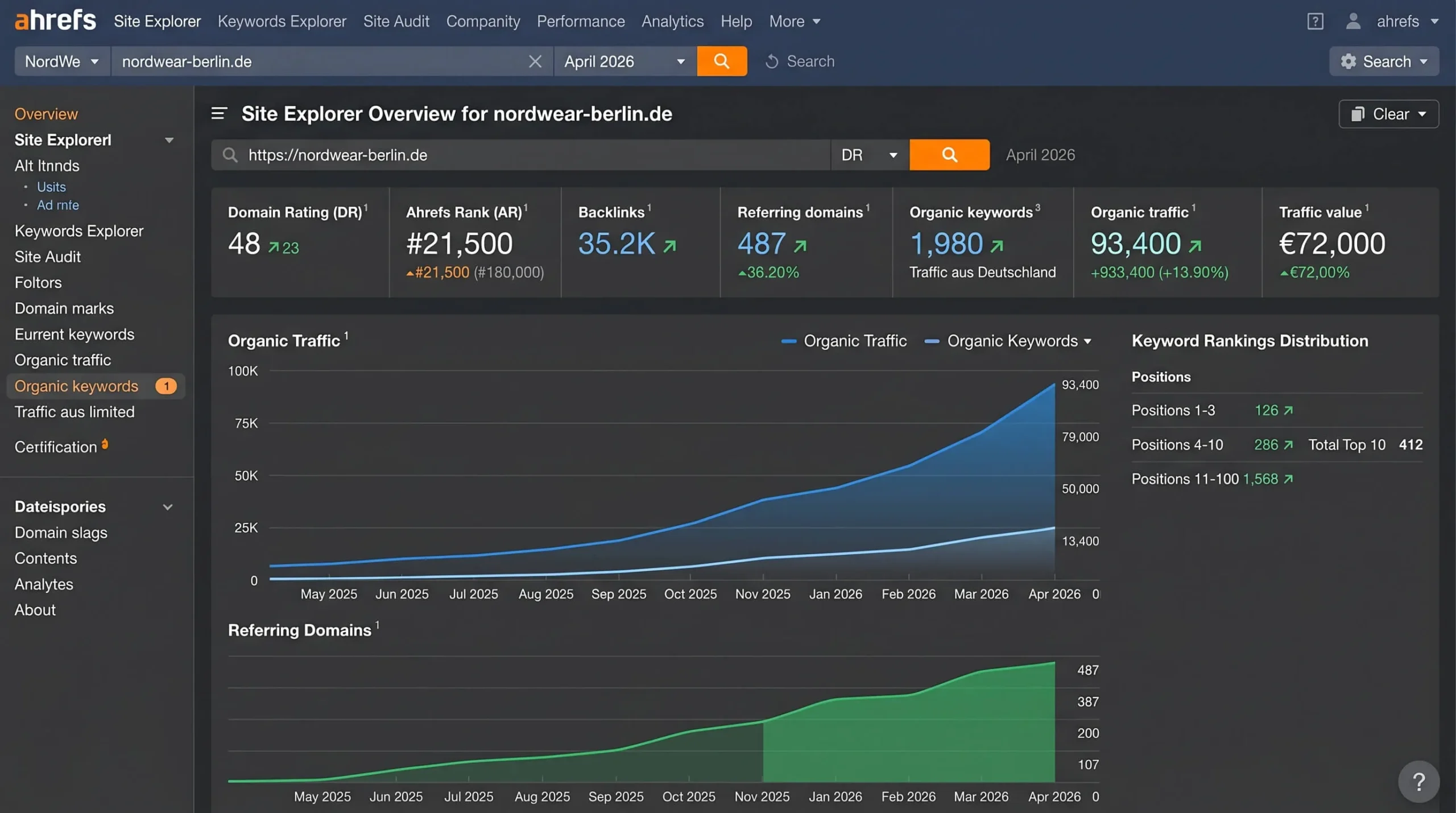This screenshot has height=813, width=1456.
Task: Clear the nordwear-berlin.de domain field
Action: [x=535, y=61]
